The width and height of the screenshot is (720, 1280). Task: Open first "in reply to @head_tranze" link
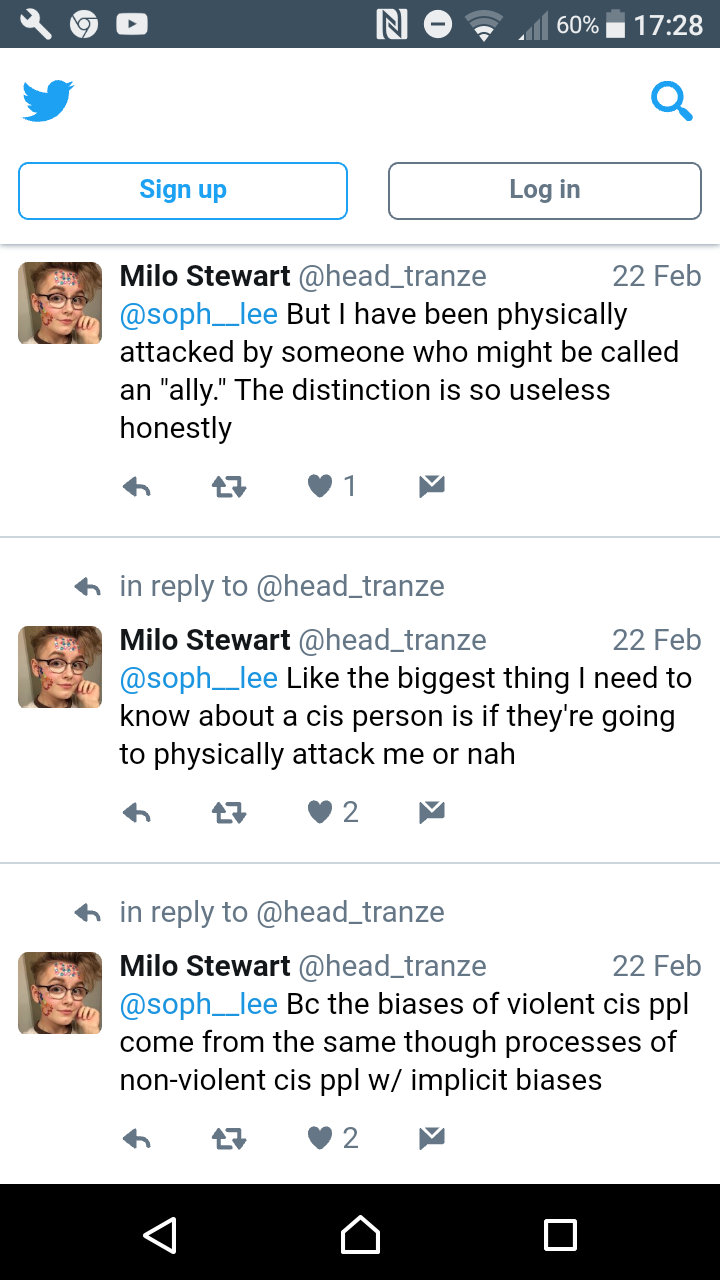click(x=281, y=586)
